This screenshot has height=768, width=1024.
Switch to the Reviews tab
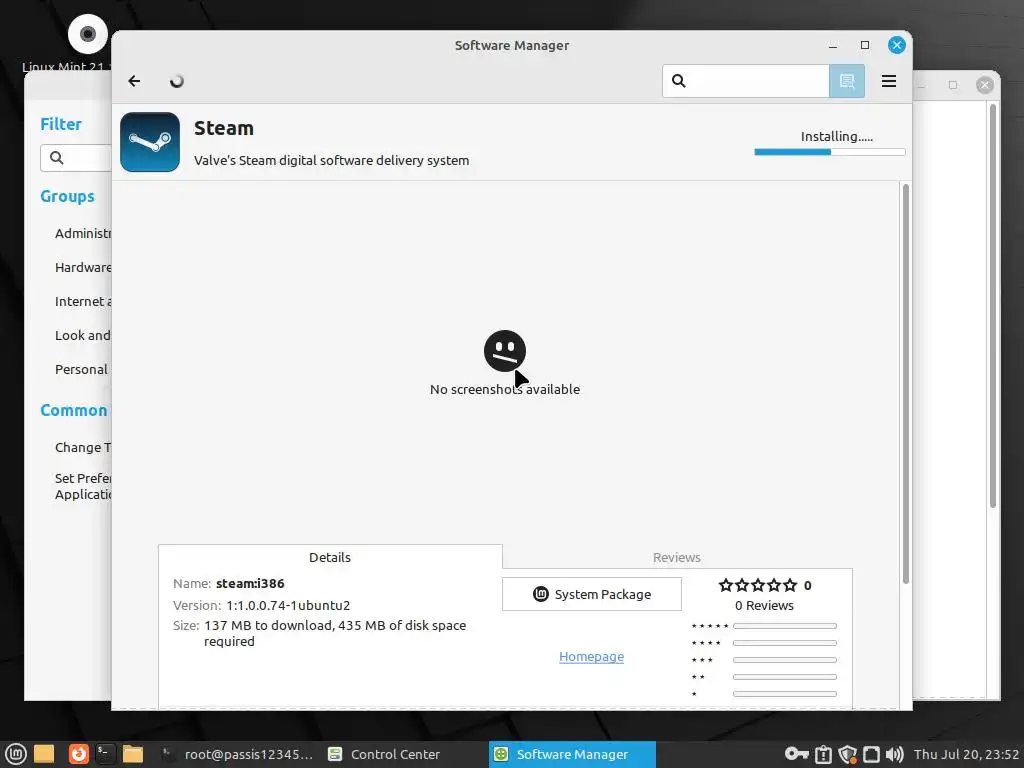[x=677, y=557]
